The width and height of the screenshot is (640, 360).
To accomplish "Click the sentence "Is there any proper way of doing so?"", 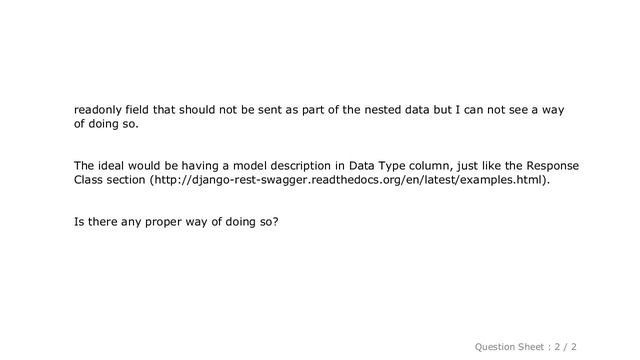I will pyautogui.click(x=176, y=222).
